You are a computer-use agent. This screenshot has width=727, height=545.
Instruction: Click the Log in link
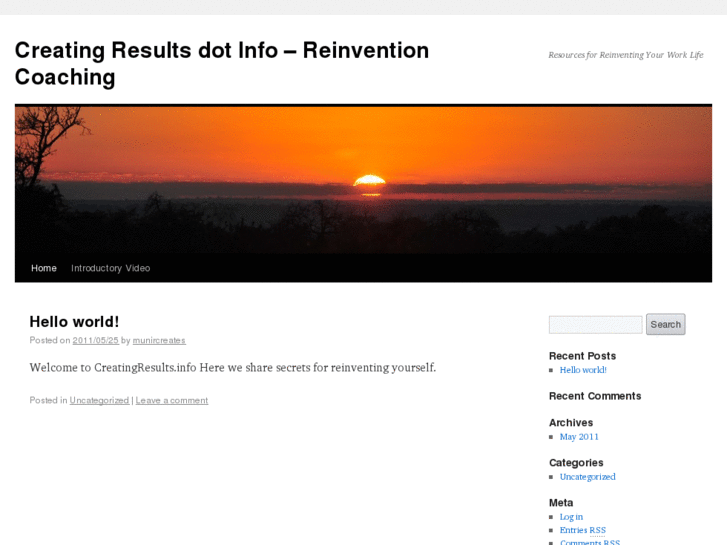click(571, 517)
